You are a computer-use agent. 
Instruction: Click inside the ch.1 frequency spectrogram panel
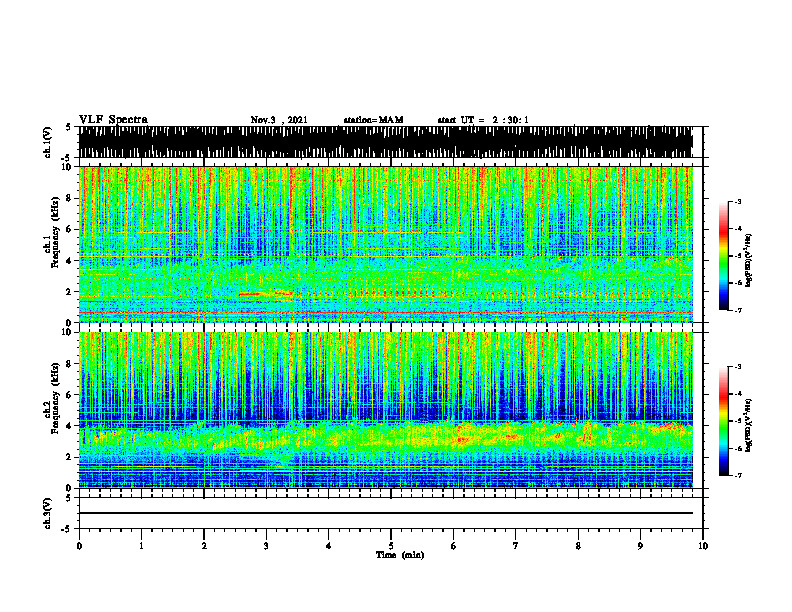click(x=386, y=244)
